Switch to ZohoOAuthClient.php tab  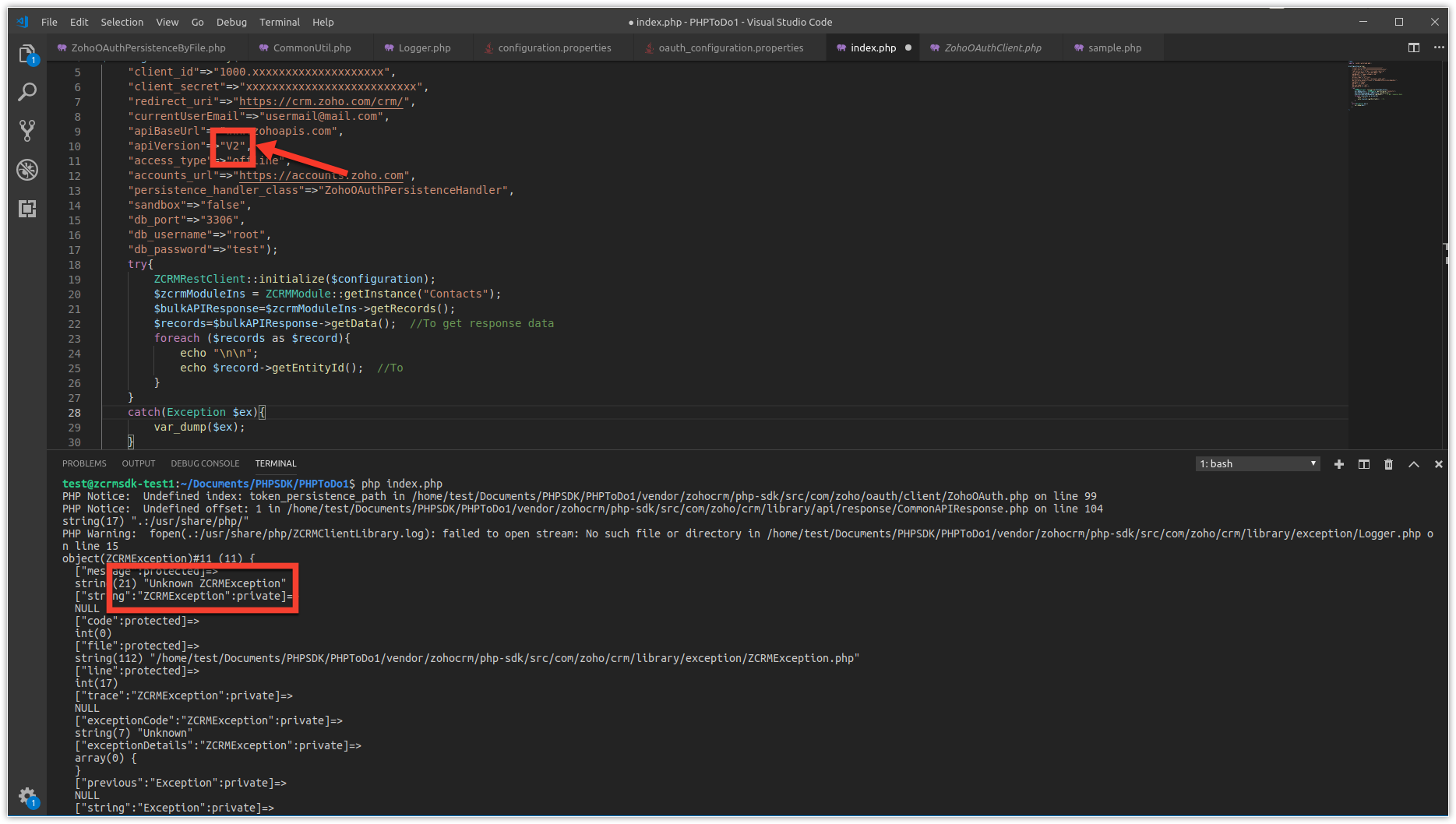pyautogui.click(x=992, y=48)
